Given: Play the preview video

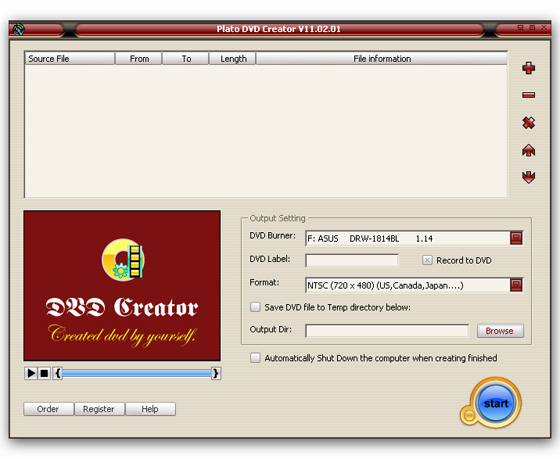Looking at the screenshot, I should click(31, 373).
